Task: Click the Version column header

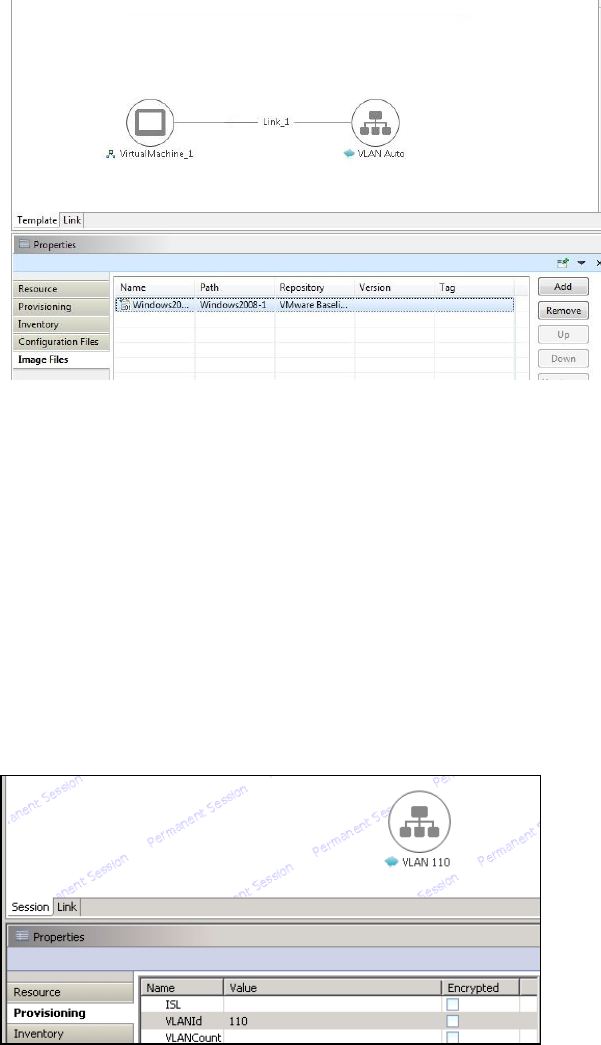Action: [x=394, y=287]
